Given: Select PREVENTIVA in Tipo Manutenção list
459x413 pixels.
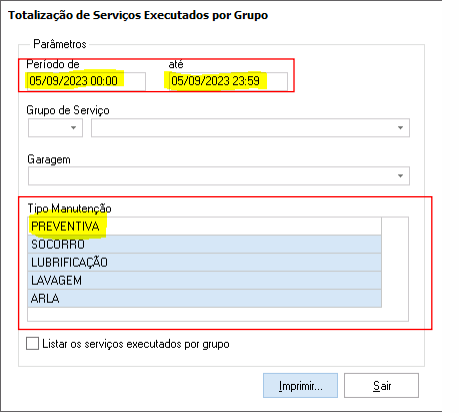Looking at the screenshot, I should 204,226.
